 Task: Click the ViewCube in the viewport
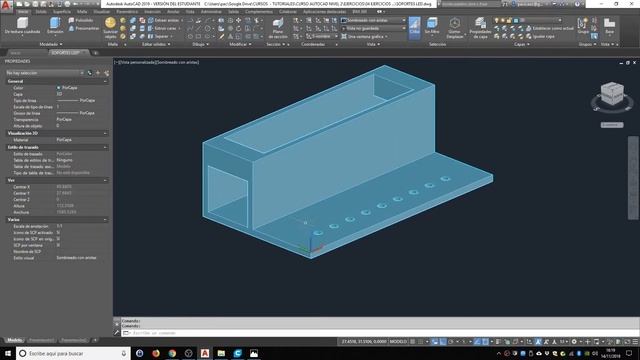(x=612, y=94)
